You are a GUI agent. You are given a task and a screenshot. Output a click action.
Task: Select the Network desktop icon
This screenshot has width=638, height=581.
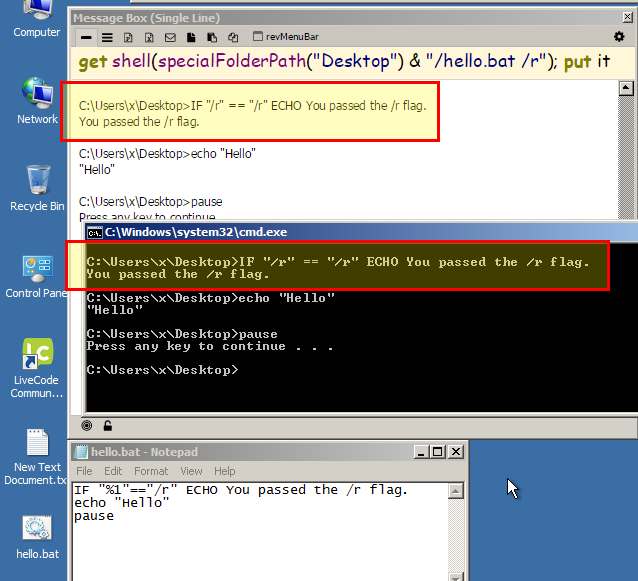click(37, 101)
